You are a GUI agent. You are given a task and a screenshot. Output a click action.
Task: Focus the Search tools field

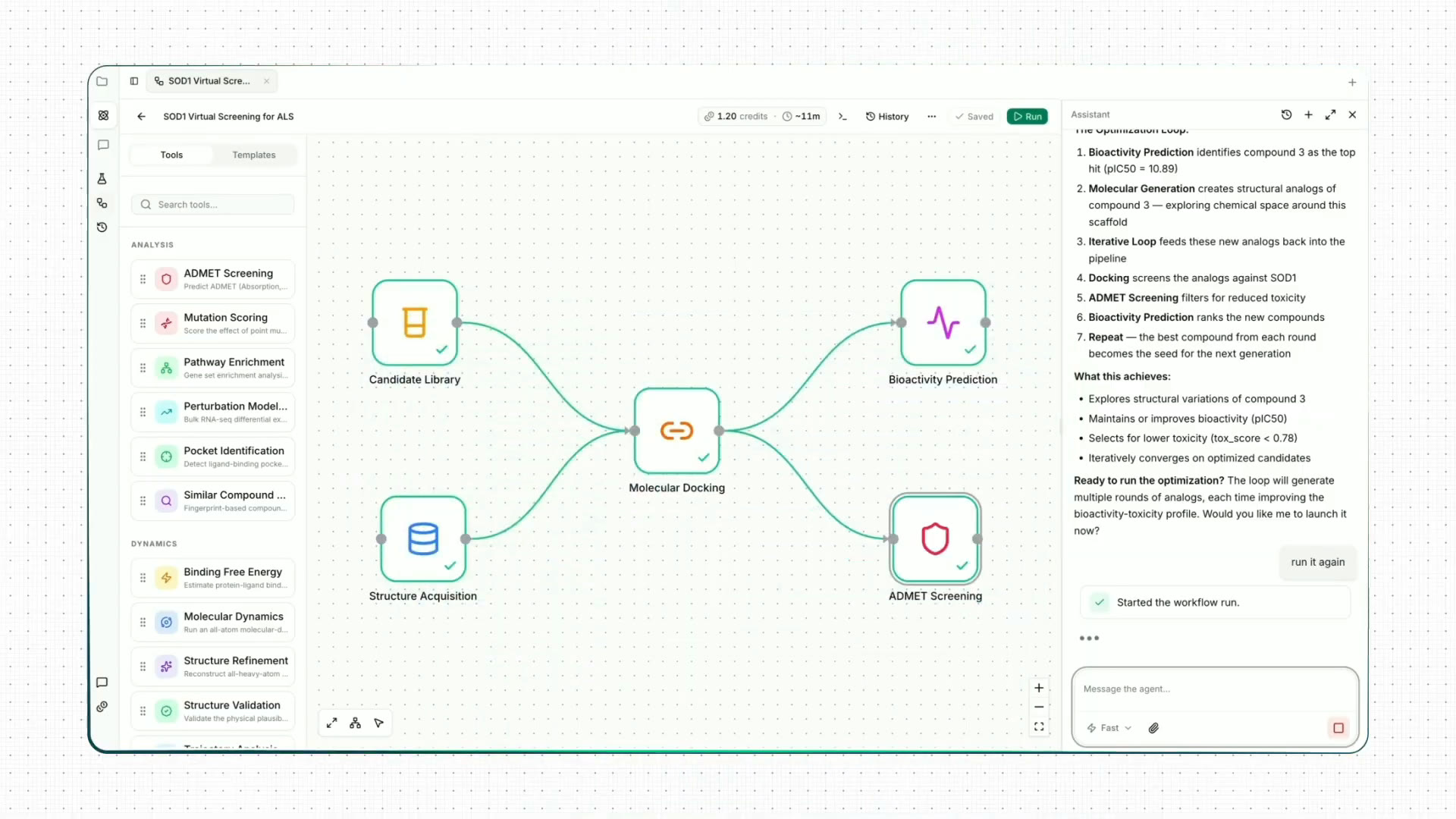coord(213,205)
